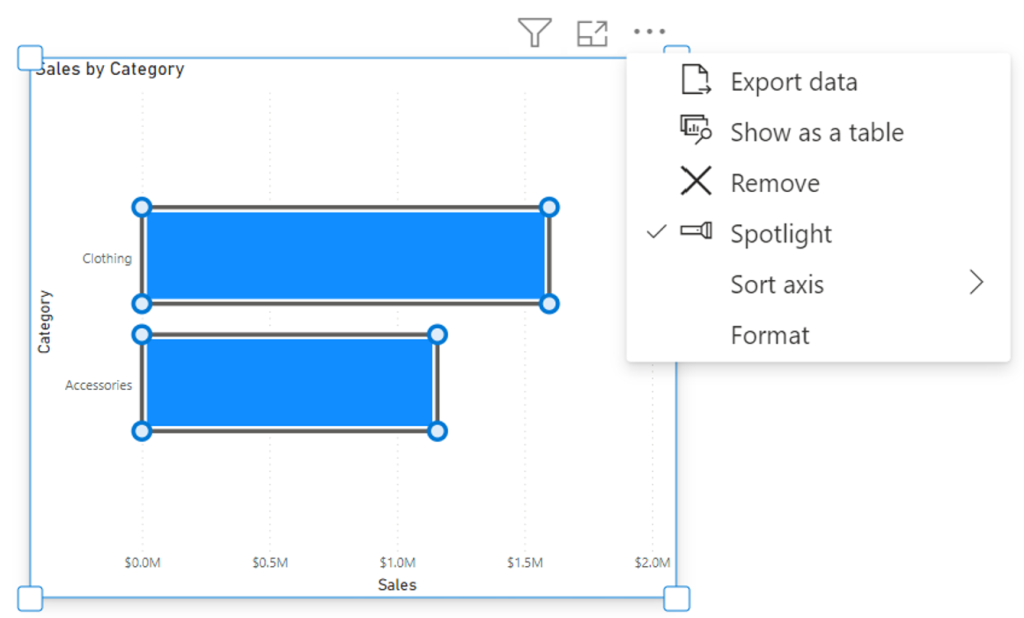Click the Export data page icon
This screenshot has width=1024, height=618.
[x=696, y=80]
